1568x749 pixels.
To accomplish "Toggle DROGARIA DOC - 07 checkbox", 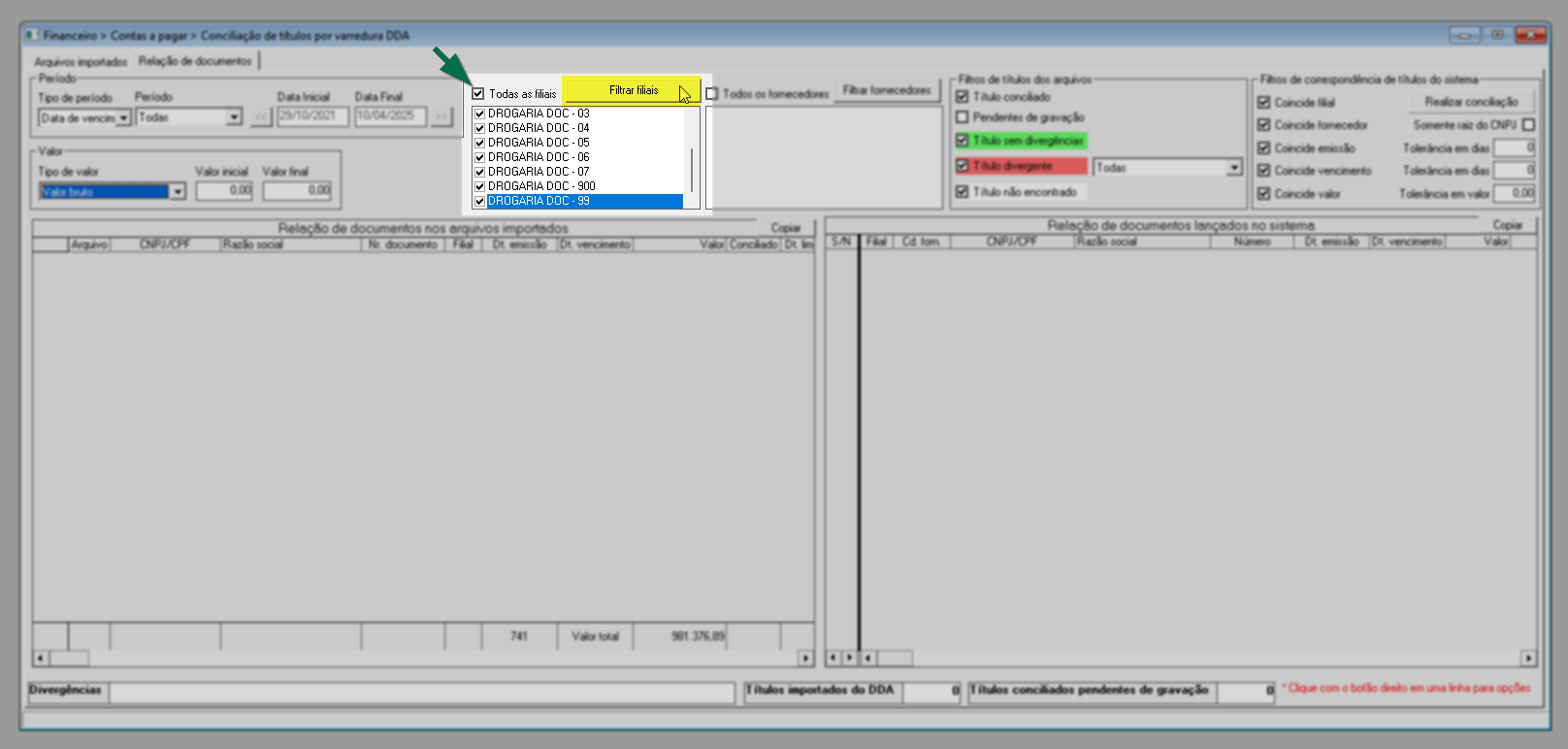I will pos(479,172).
